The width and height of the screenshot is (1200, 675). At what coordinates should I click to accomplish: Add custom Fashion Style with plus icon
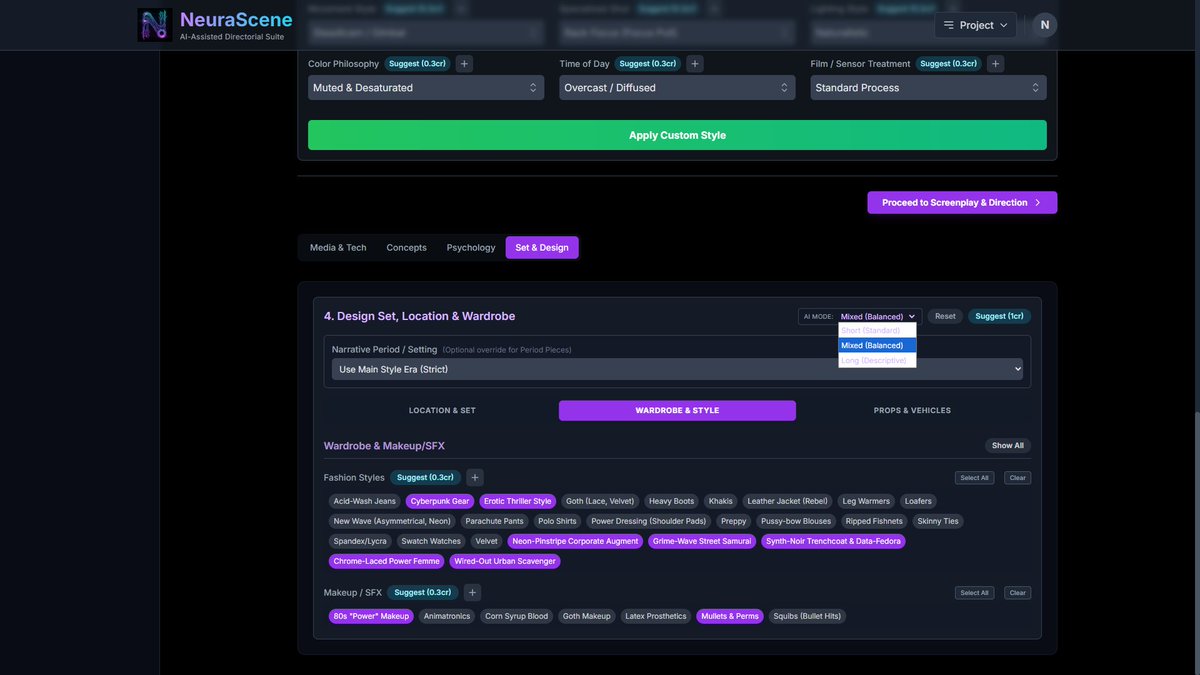tap(475, 478)
